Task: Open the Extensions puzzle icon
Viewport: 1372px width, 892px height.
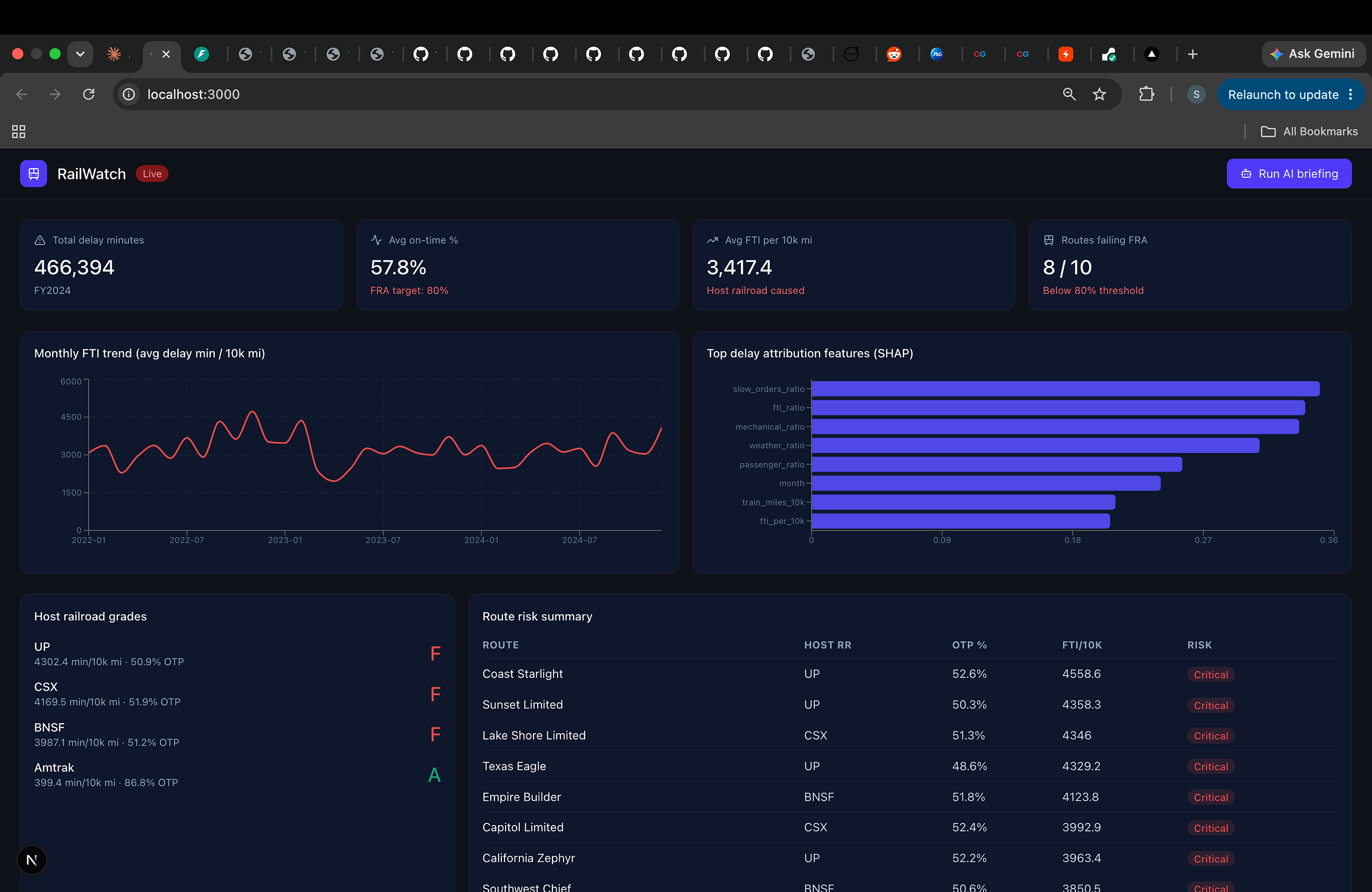Action: [1147, 94]
